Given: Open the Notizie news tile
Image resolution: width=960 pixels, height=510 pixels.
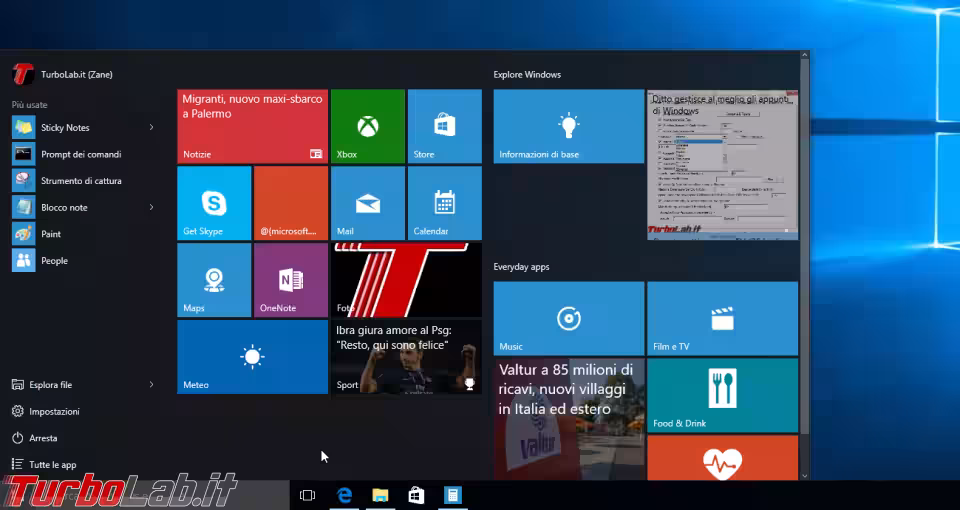Looking at the screenshot, I should [x=253, y=126].
